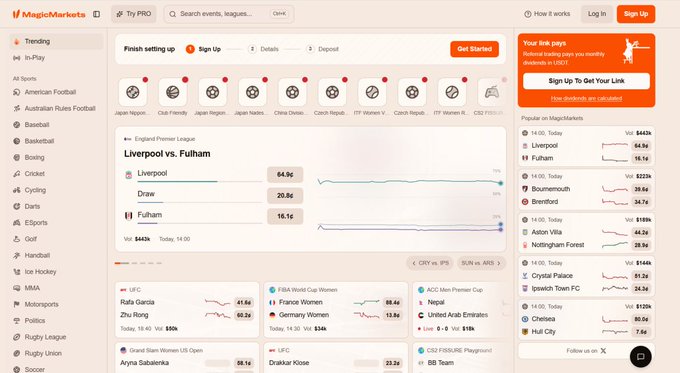Open the Japan Nades league icon
The height and width of the screenshot is (373, 680).
(x=252, y=92)
